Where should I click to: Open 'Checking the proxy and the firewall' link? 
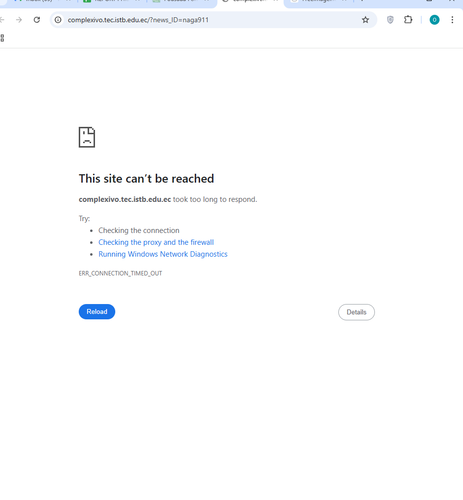point(156,242)
